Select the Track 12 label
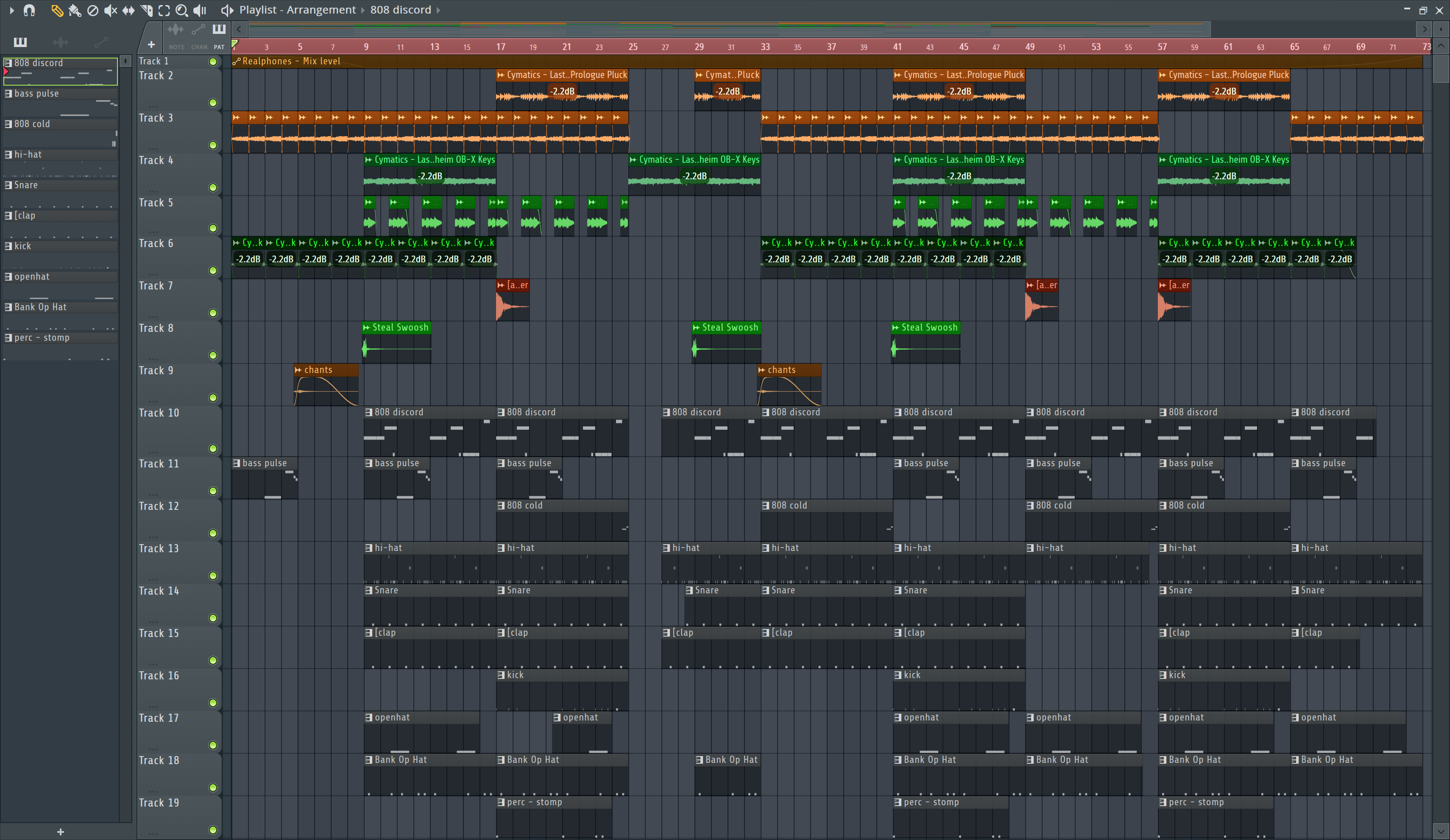The image size is (1450, 840). click(159, 506)
